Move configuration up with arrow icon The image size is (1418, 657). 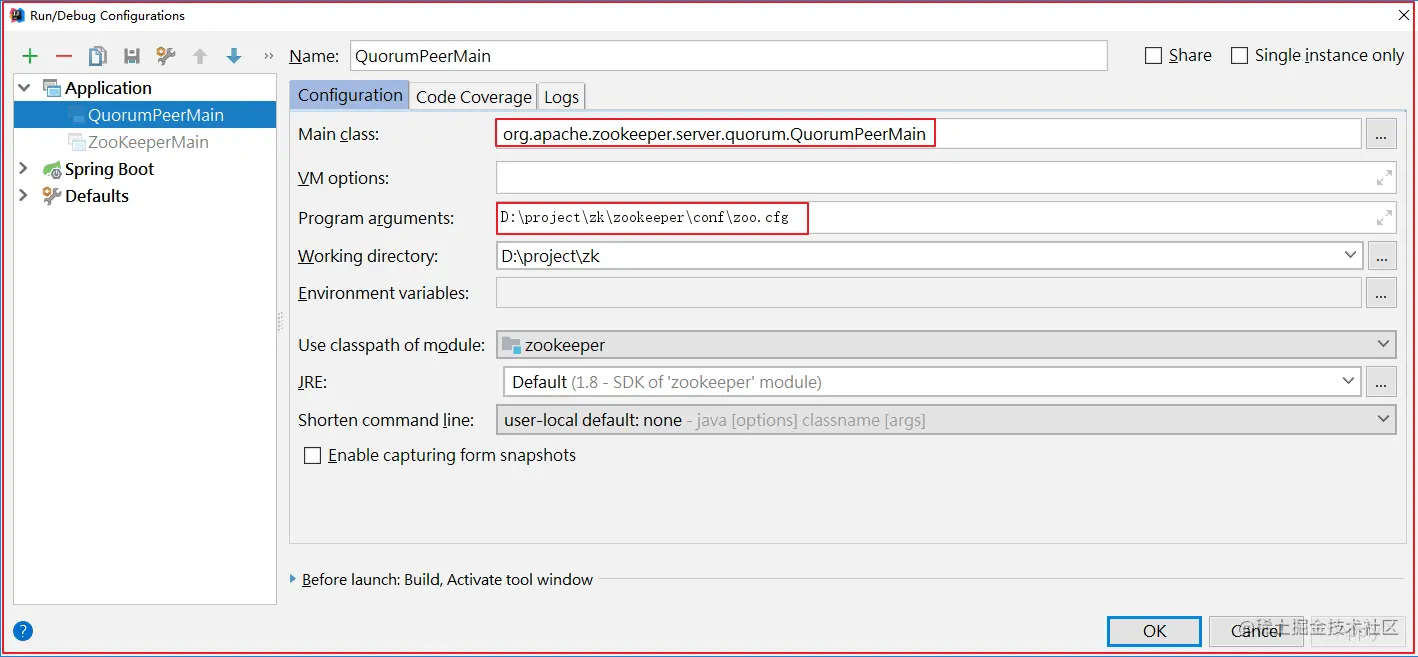tap(200, 56)
